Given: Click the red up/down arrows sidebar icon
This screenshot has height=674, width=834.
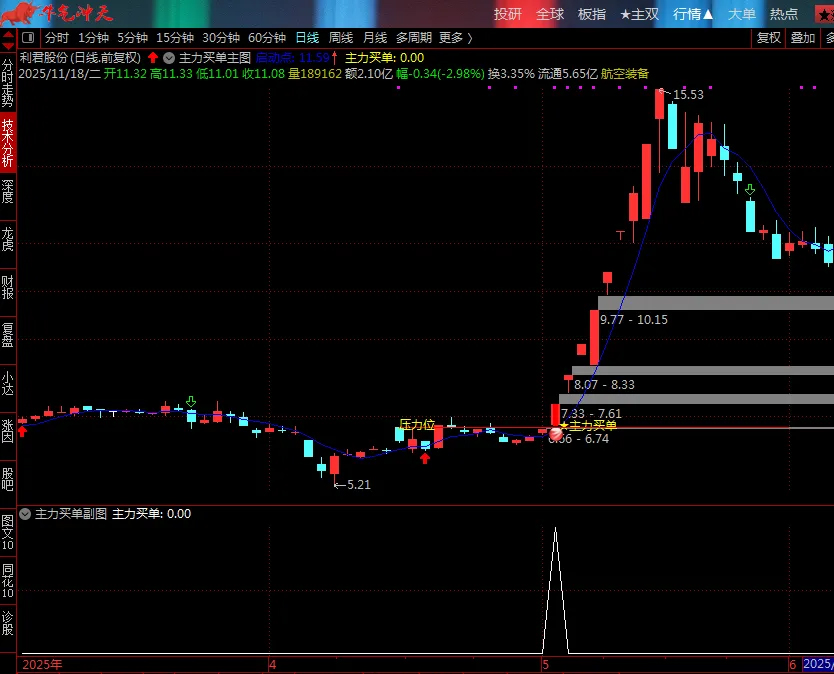Looking at the screenshot, I should pos(8,40).
